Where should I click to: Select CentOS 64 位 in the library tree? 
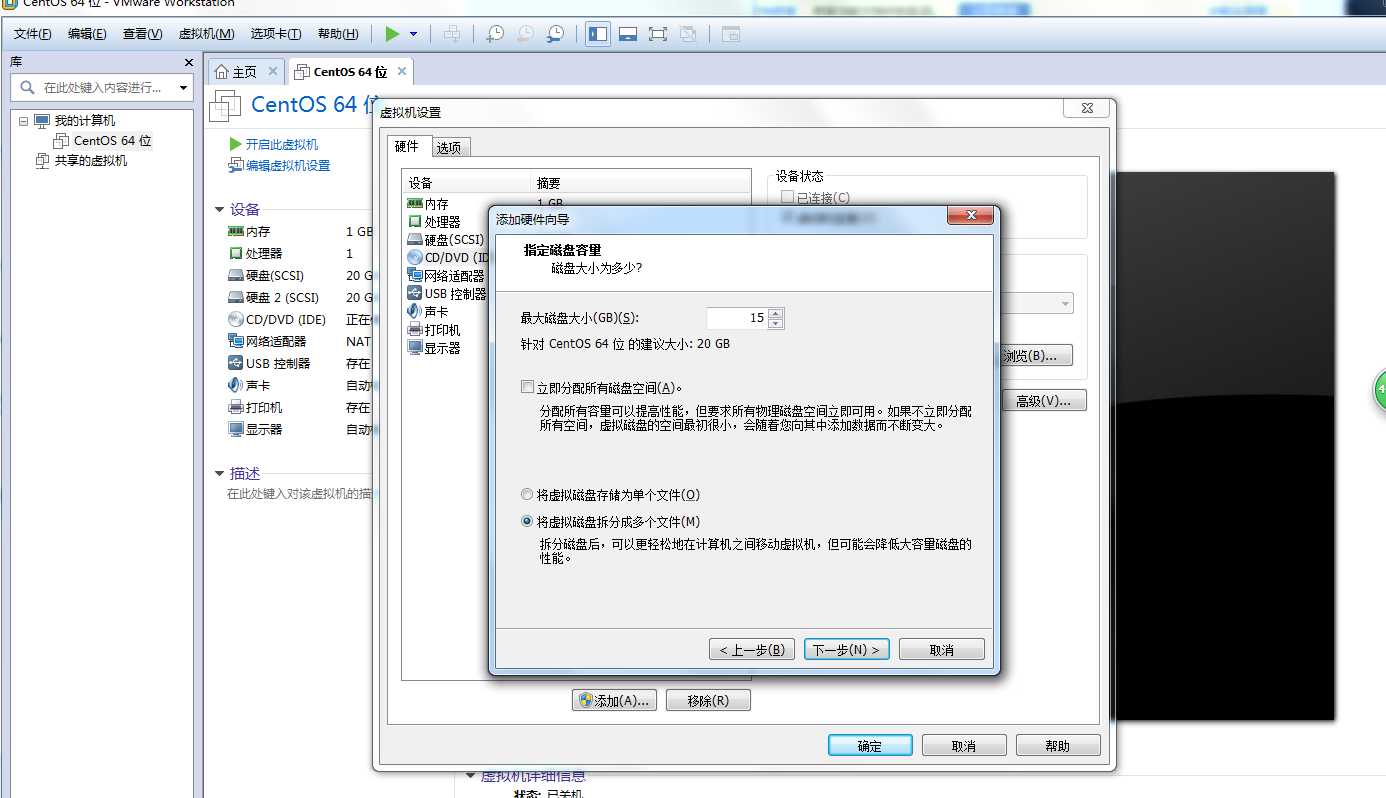tap(112, 141)
